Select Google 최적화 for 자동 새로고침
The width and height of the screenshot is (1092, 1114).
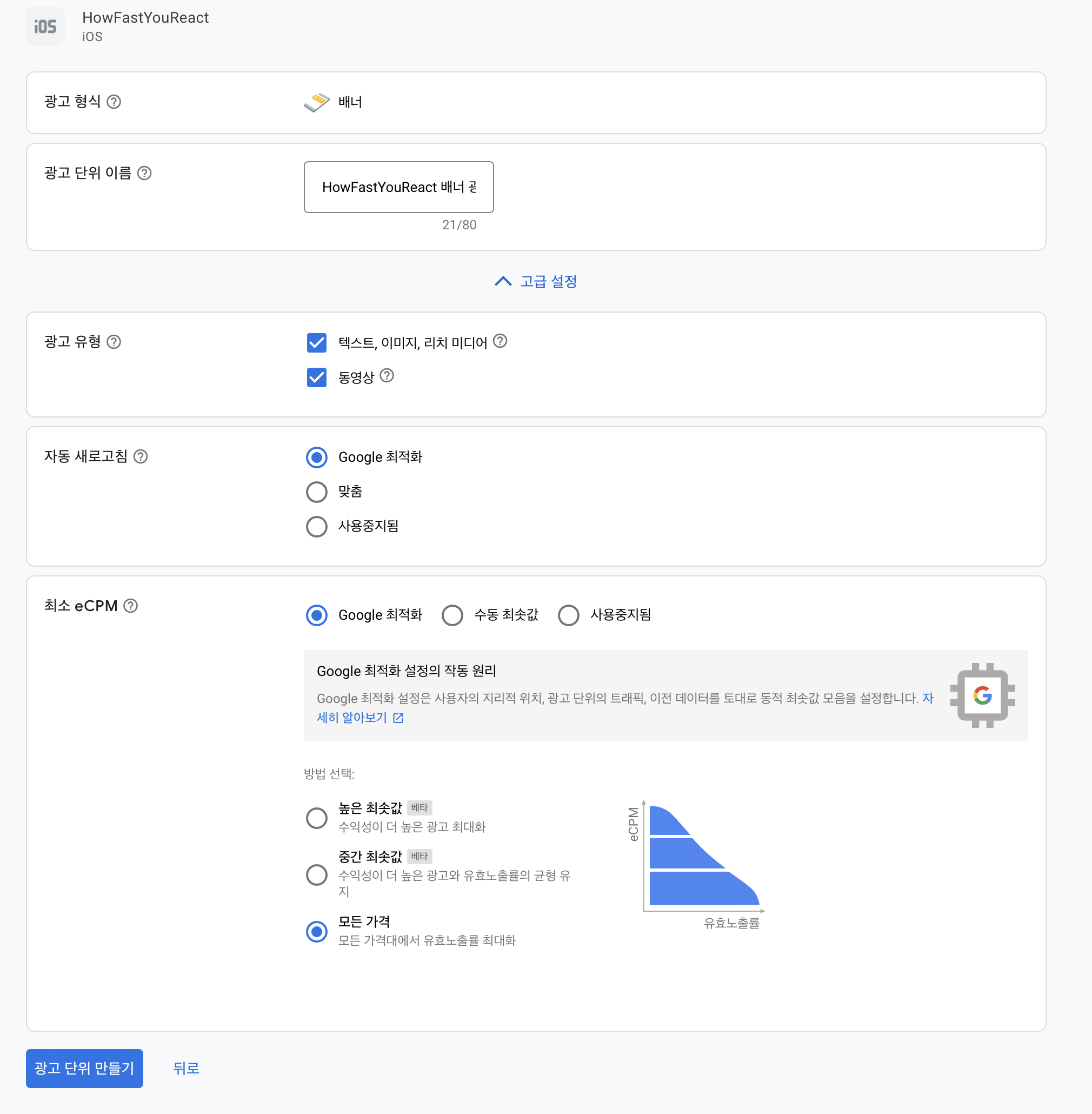tap(317, 457)
